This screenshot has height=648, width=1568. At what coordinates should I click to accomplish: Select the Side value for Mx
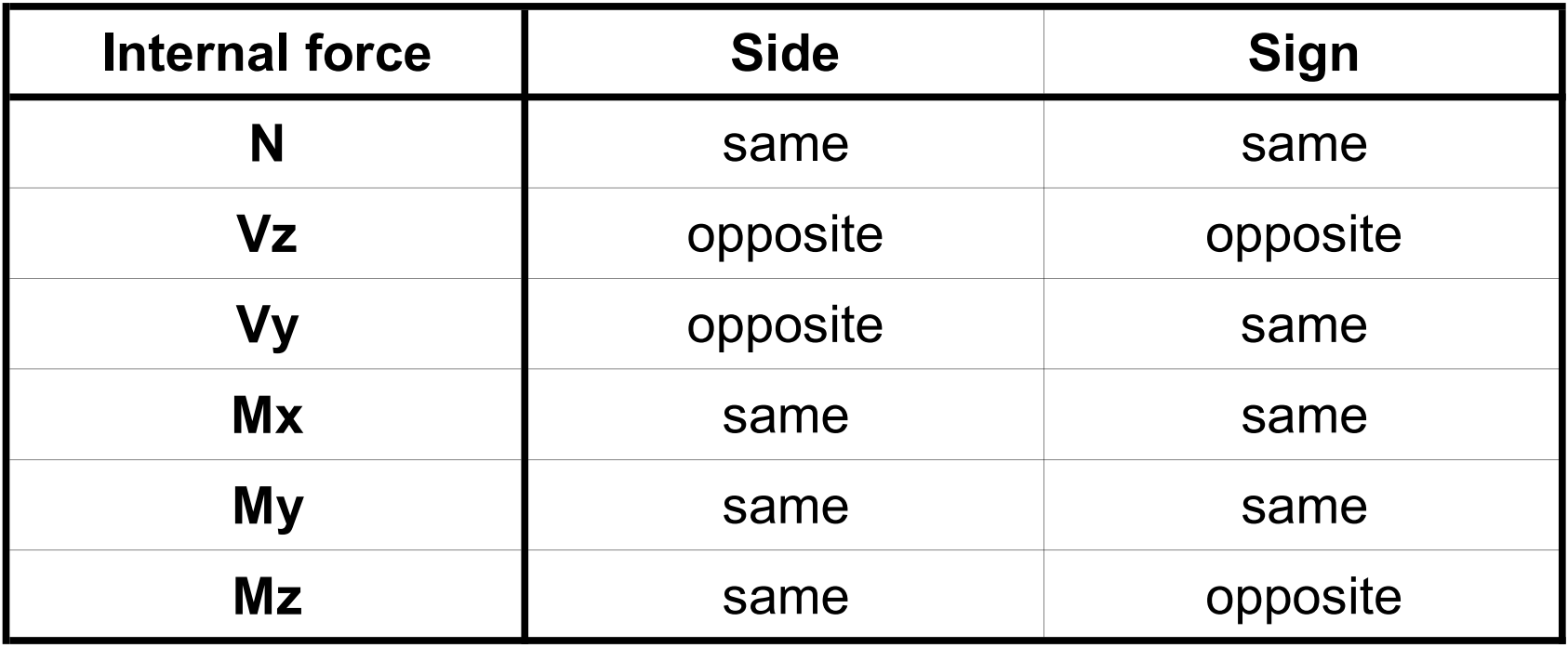point(785,416)
